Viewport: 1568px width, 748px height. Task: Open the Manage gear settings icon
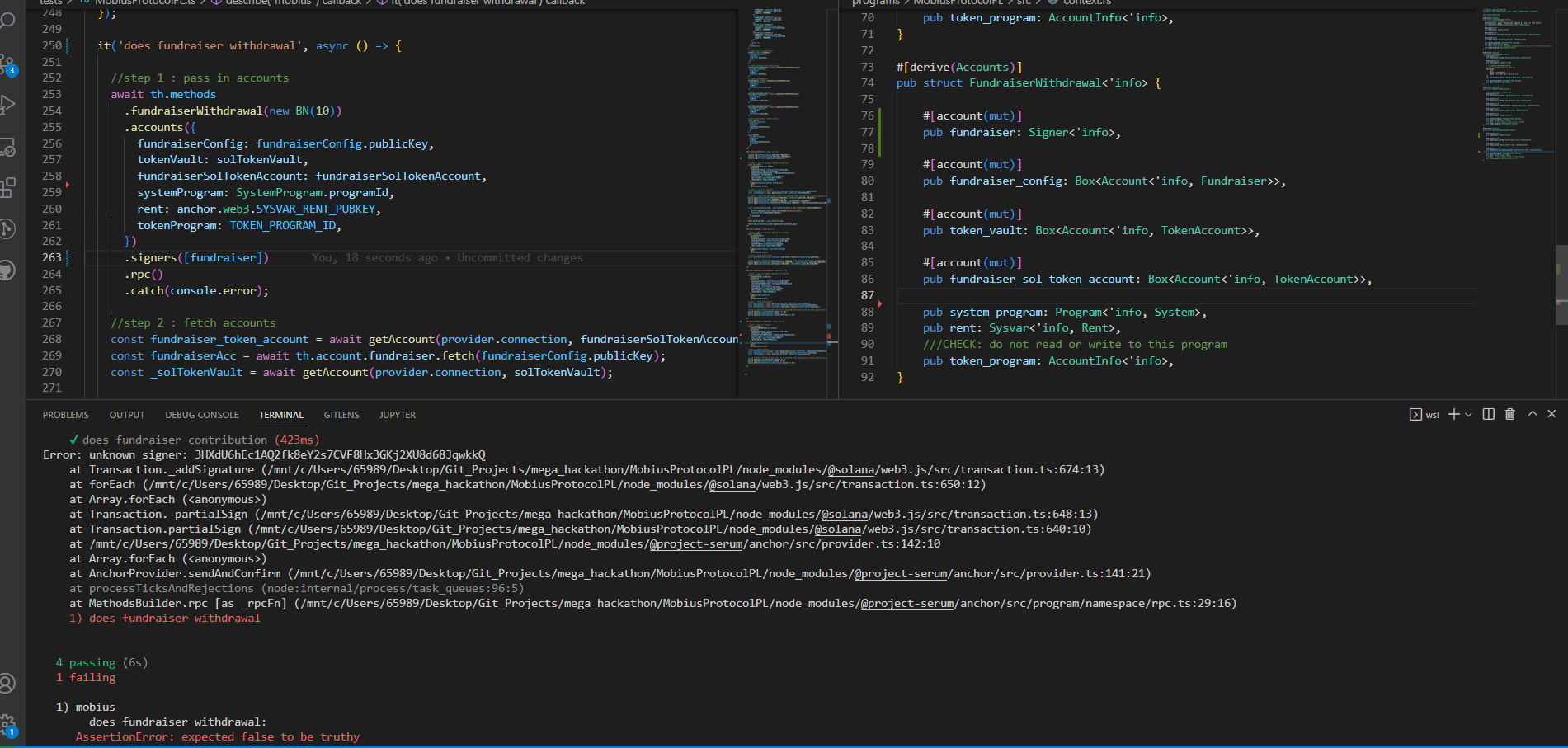pos(8,725)
